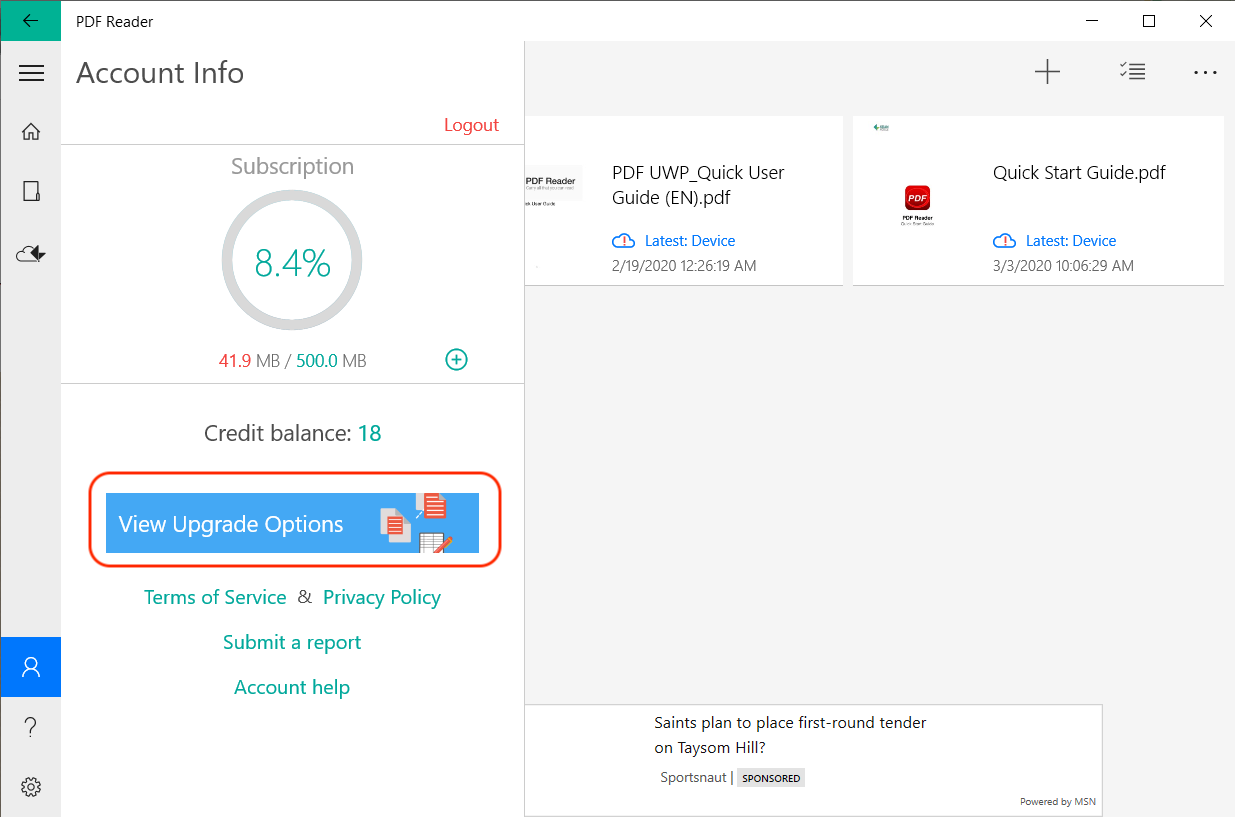Open the help question mark icon
Screen dimensions: 1235x817
[31, 727]
